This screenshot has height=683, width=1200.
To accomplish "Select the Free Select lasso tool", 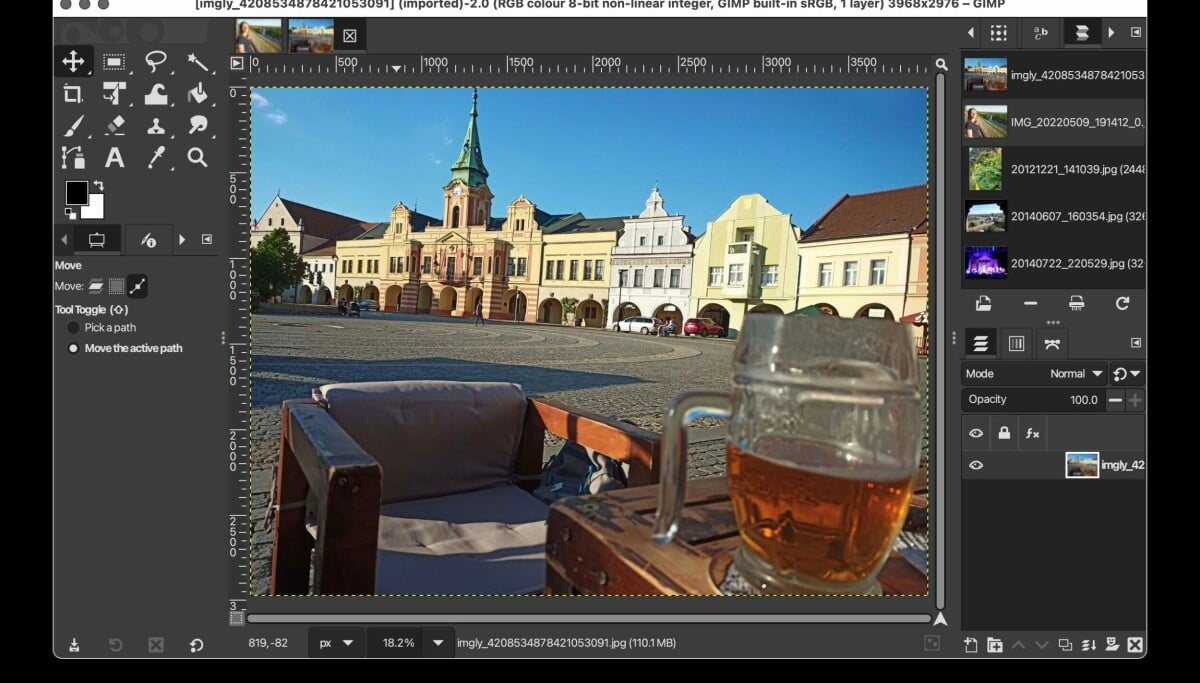I will pos(156,62).
